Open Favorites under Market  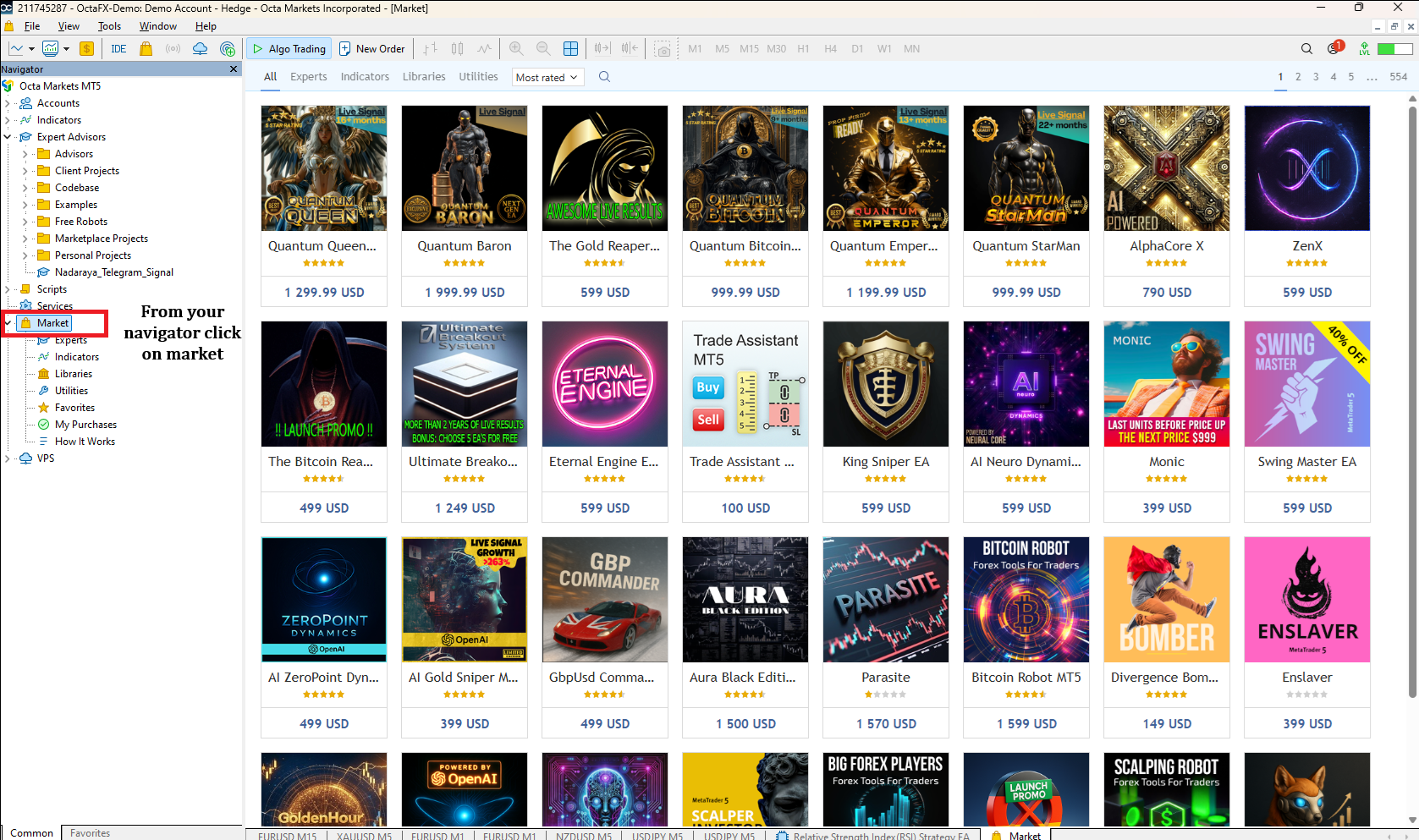pyautogui.click(x=74, y=408)
